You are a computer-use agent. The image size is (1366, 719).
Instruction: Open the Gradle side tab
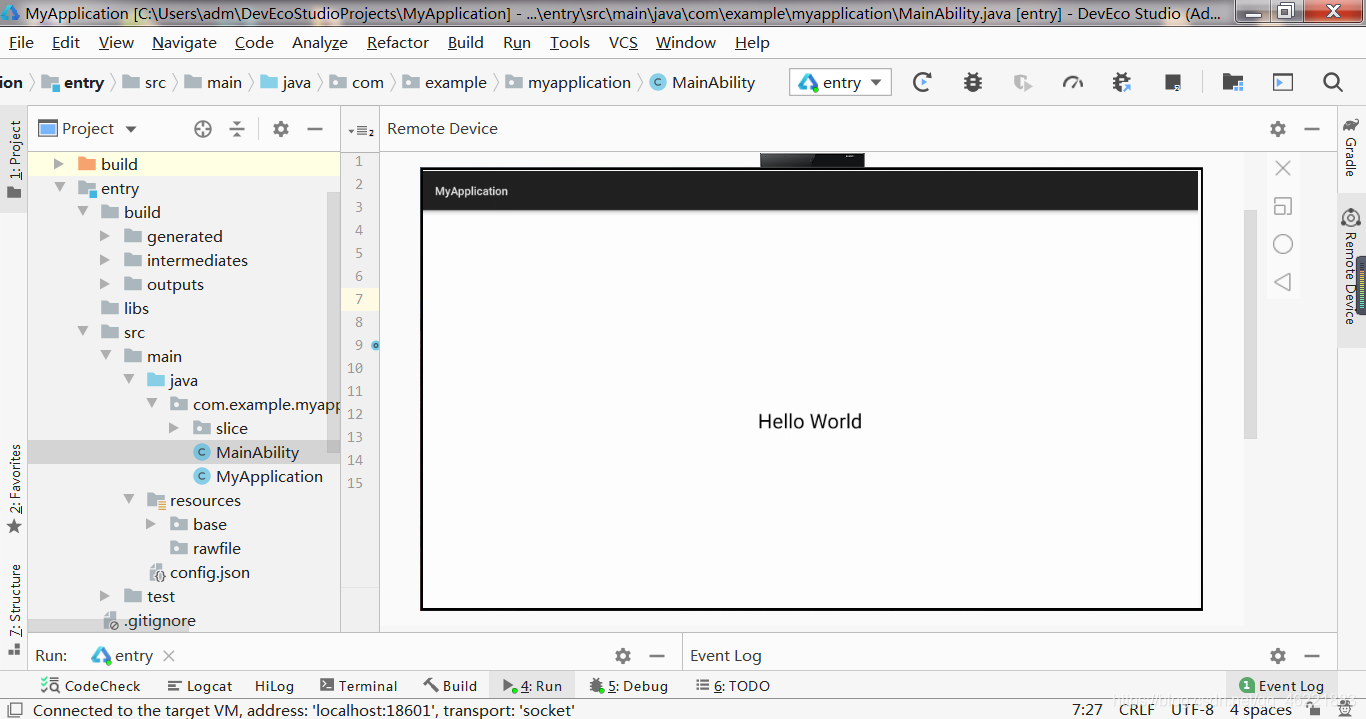click(1351, 147)
